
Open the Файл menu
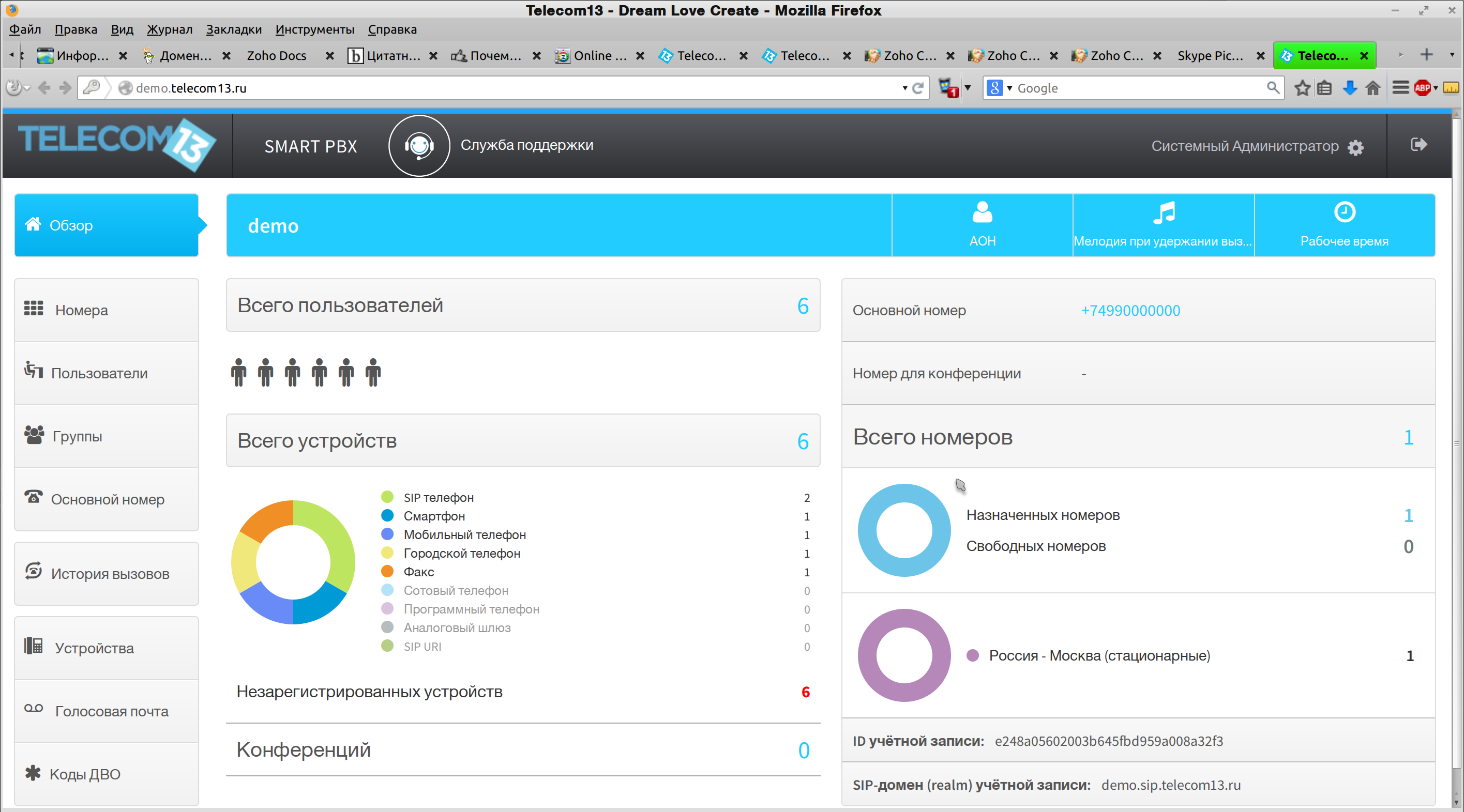coord(25,29)
